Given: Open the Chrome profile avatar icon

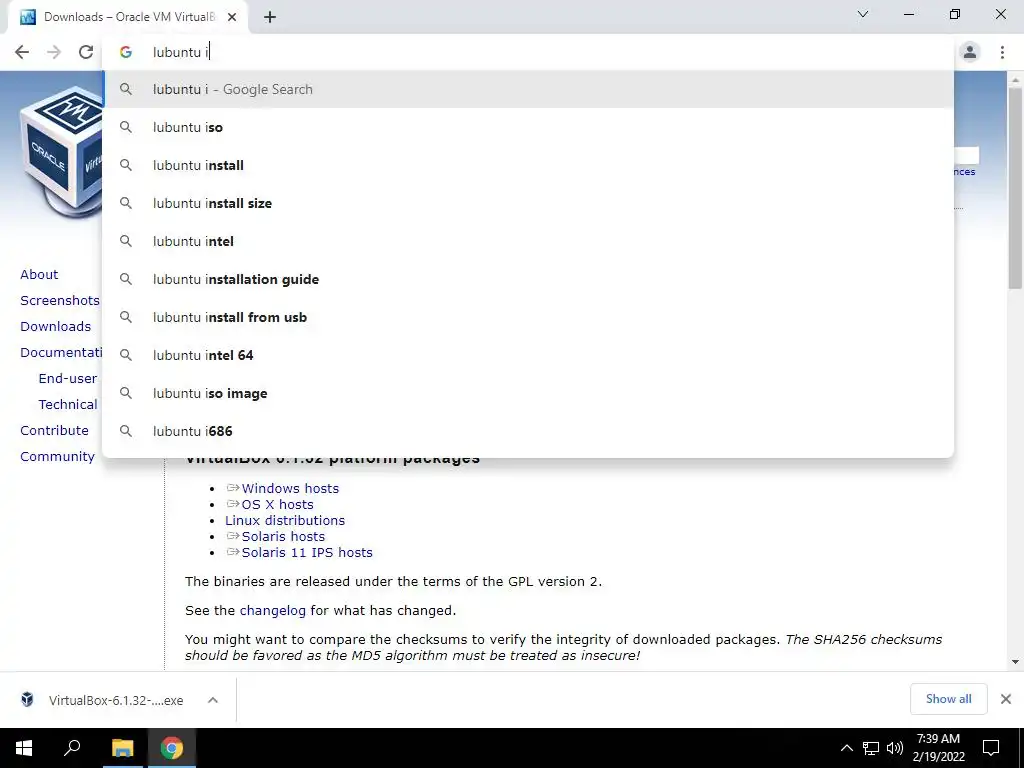Looking at the screenshot, I should pos(970,52).
